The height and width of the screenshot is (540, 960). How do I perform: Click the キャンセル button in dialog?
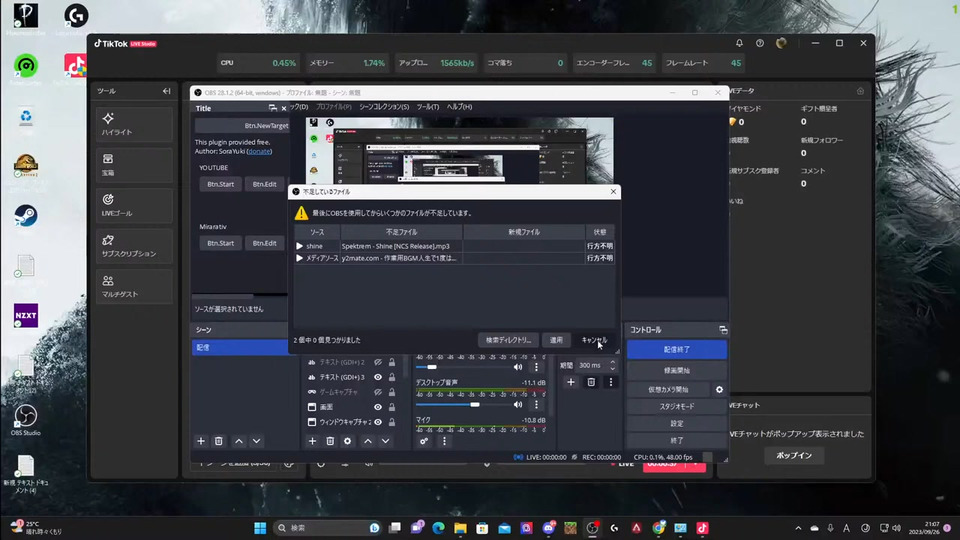(594, 340)
